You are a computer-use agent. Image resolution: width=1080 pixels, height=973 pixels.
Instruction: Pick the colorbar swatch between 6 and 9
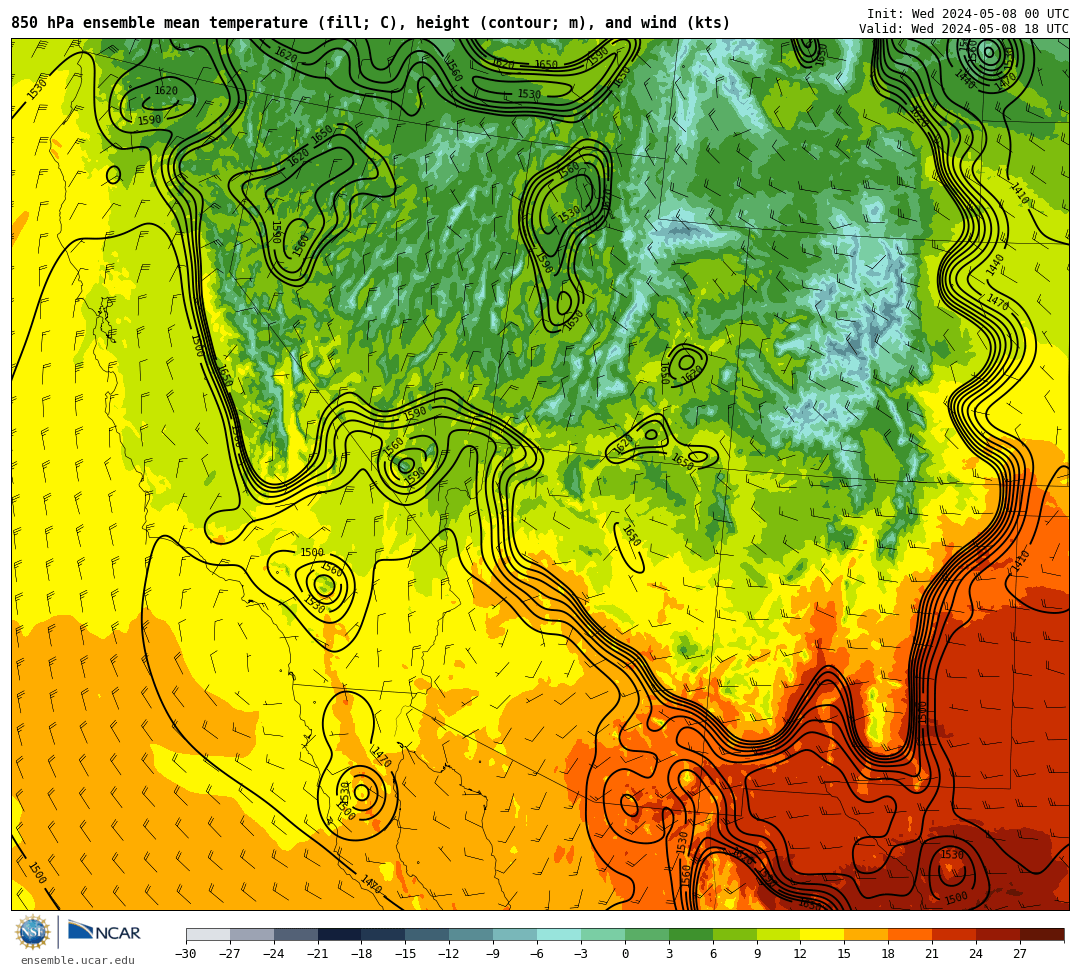[735, 934]
